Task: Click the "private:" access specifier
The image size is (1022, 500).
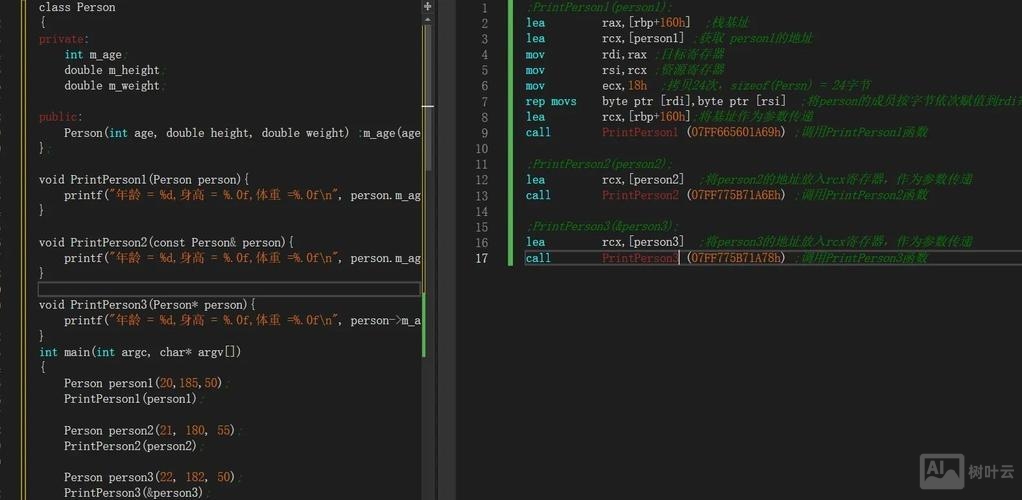Action: 63,39
